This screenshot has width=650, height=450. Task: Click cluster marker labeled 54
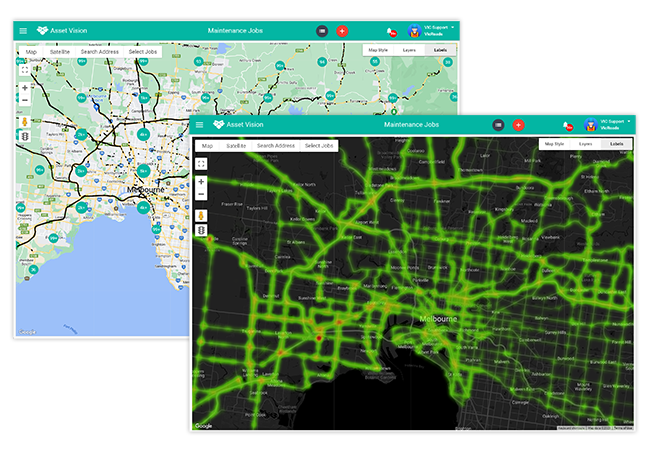pos(322,62)
